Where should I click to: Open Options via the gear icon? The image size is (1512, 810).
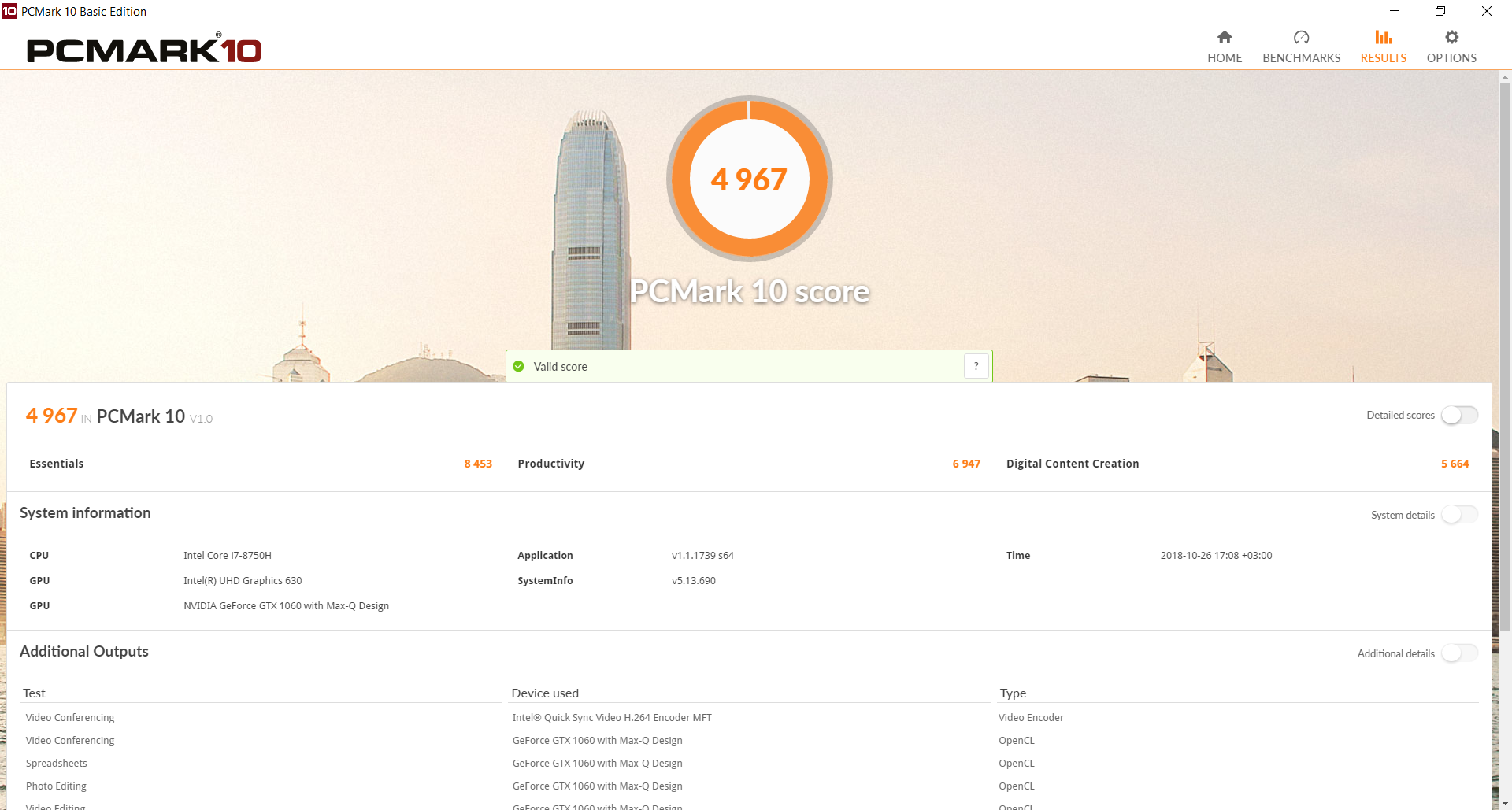click(1451, 37)
